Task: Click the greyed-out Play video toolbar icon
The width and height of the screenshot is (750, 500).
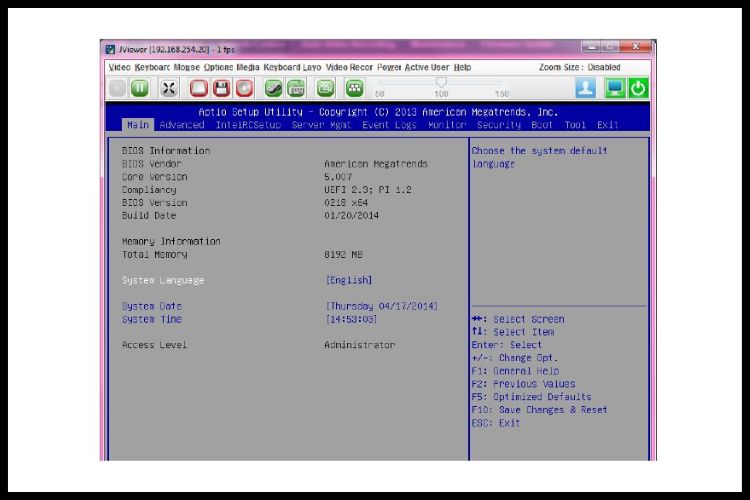Action: click(117, 88)
